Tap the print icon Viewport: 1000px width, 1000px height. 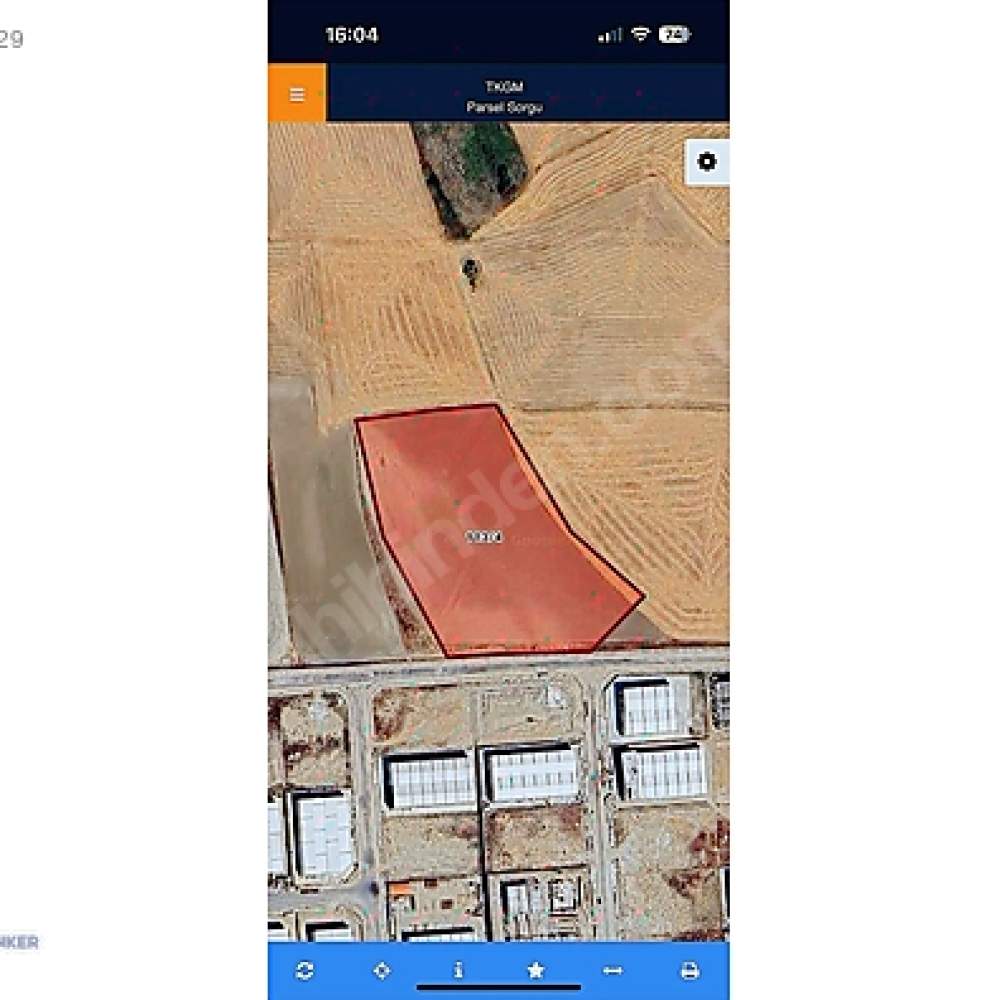click(689, 971)
